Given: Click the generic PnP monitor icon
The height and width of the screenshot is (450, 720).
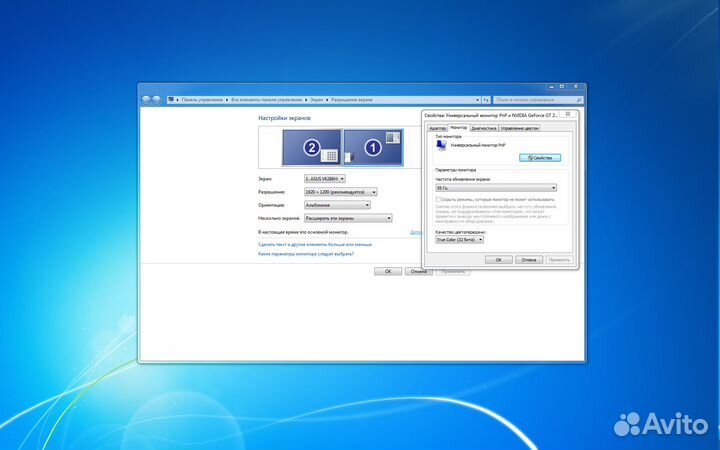Looking at the screenshot, I should pyautogui.click(x=442, y=146).
